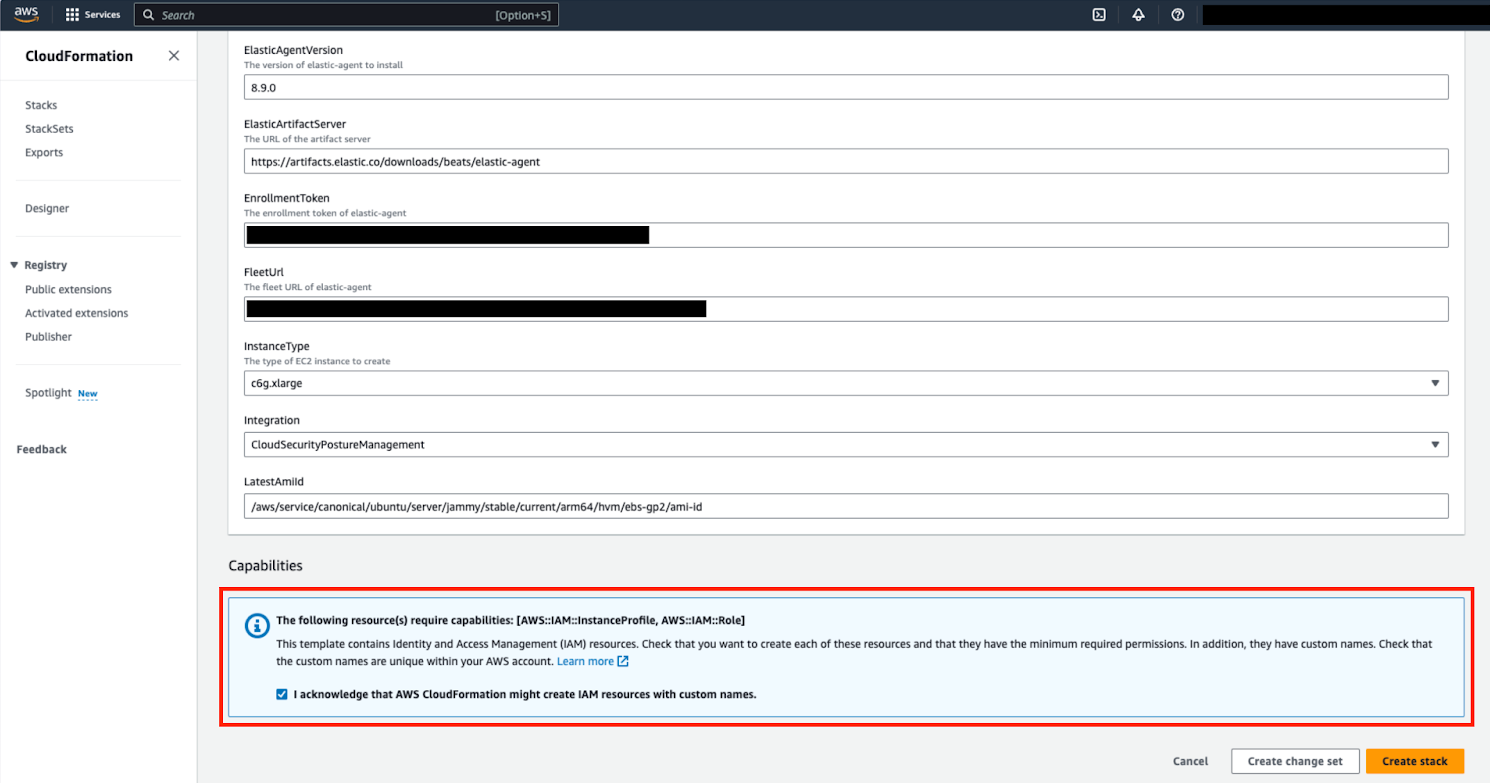Click the AWS home logo
The image size is (1490, 783).
click(25, 14)
